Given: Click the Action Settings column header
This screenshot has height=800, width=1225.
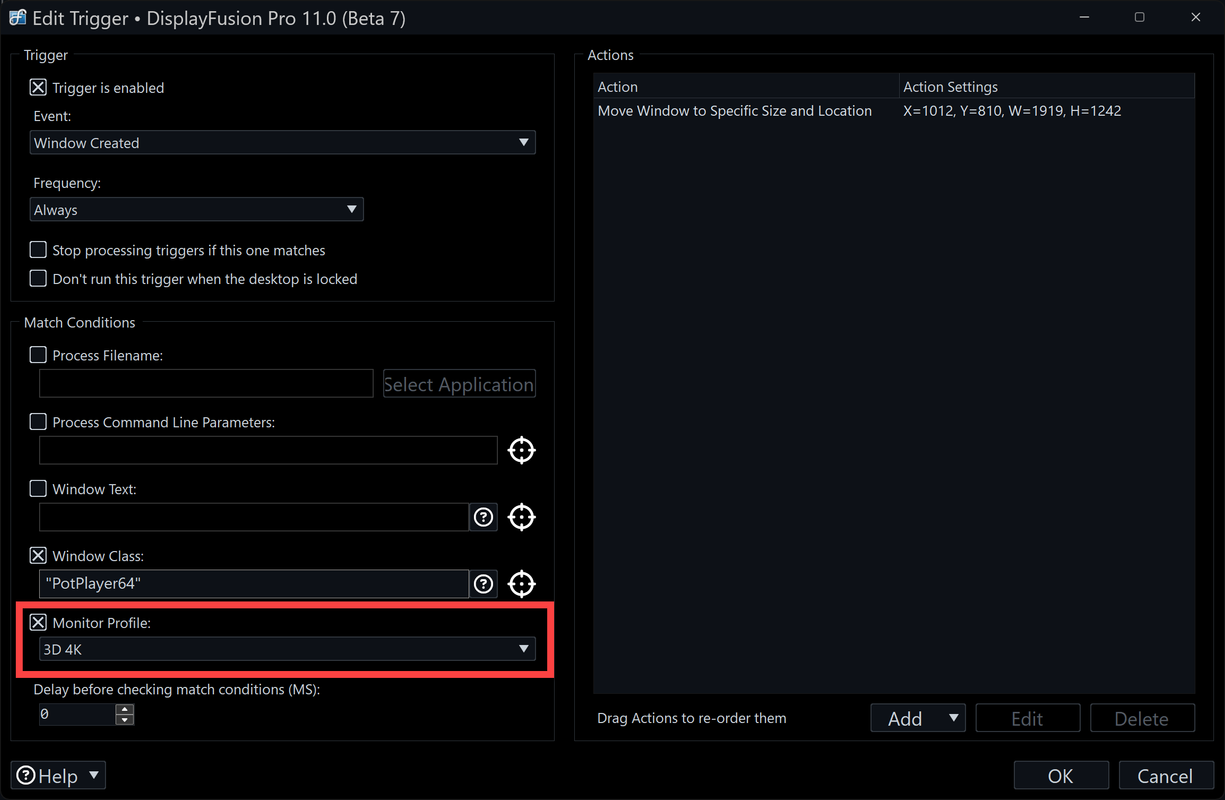Looking at the screenshot, I should [x=1047, y=87].
